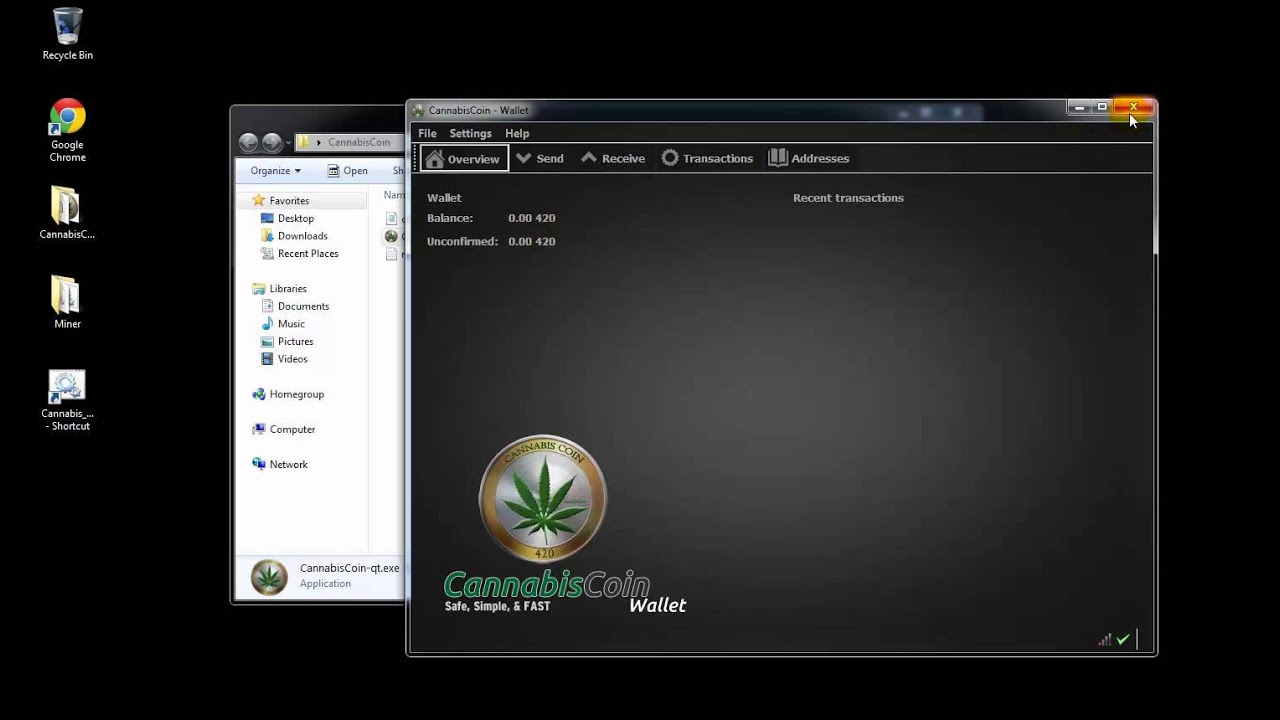
Task: Click the green sync checkmark icon
Action: click(1123, 639)
